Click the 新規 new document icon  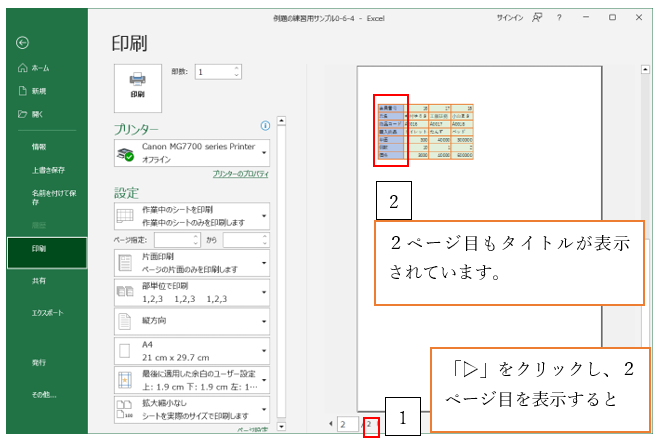coord(22,91)
